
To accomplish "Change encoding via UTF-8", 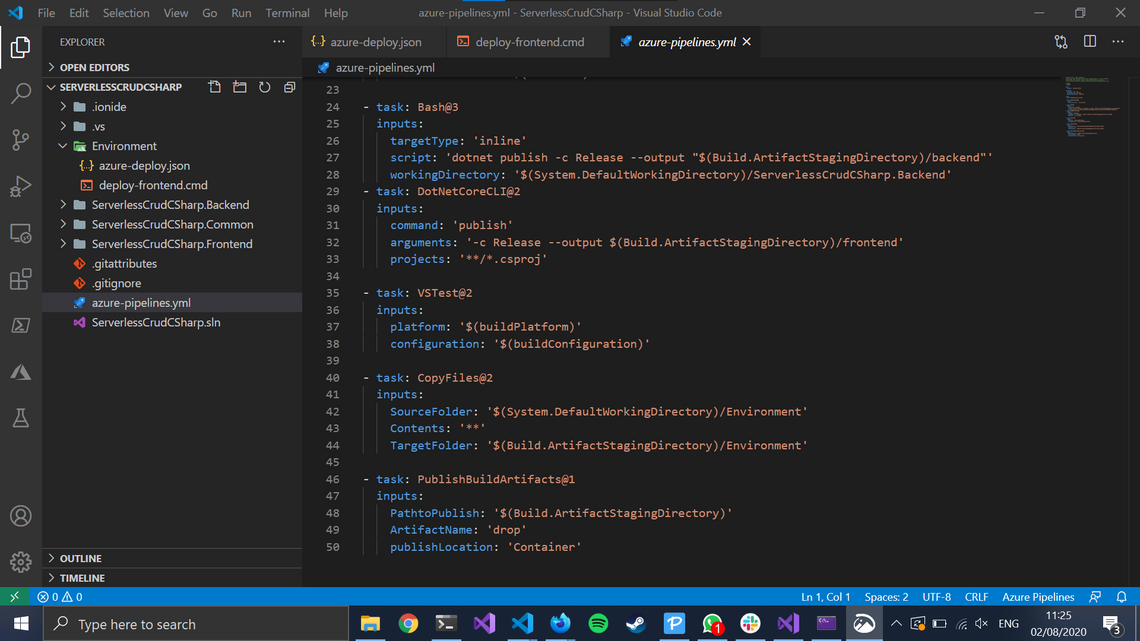I will click(936, 597).
